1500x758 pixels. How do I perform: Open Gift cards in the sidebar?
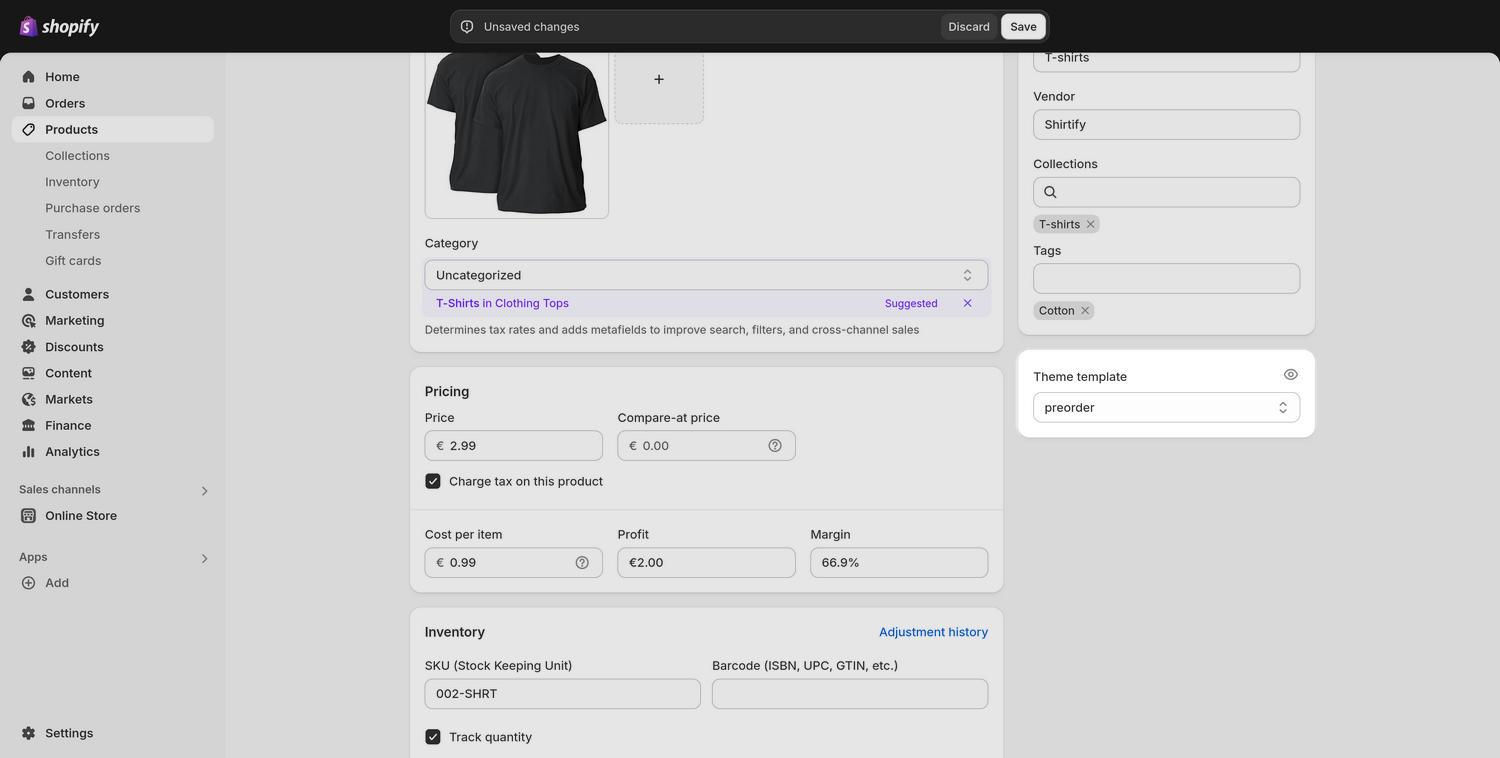73,261
